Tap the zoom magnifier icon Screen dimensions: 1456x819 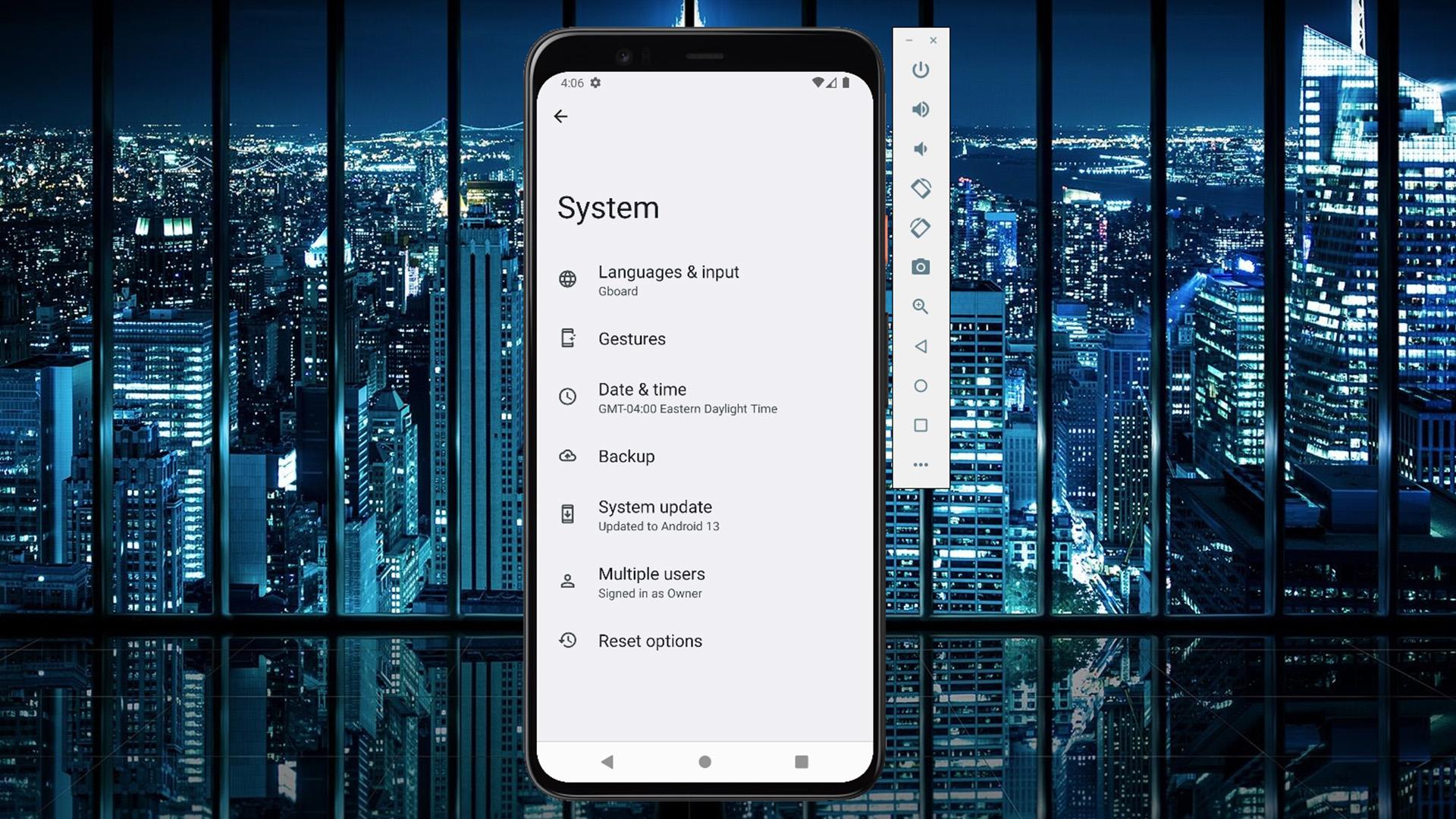click(919, 306)
